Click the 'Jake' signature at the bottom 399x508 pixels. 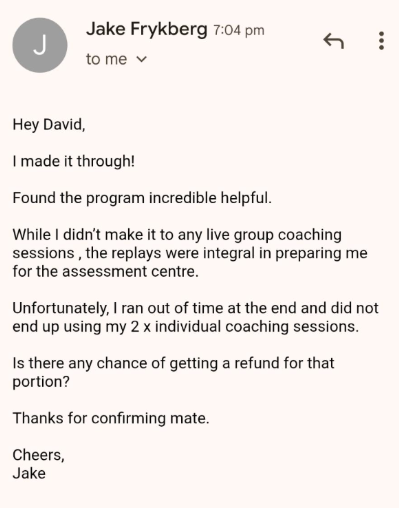[29, 473]
